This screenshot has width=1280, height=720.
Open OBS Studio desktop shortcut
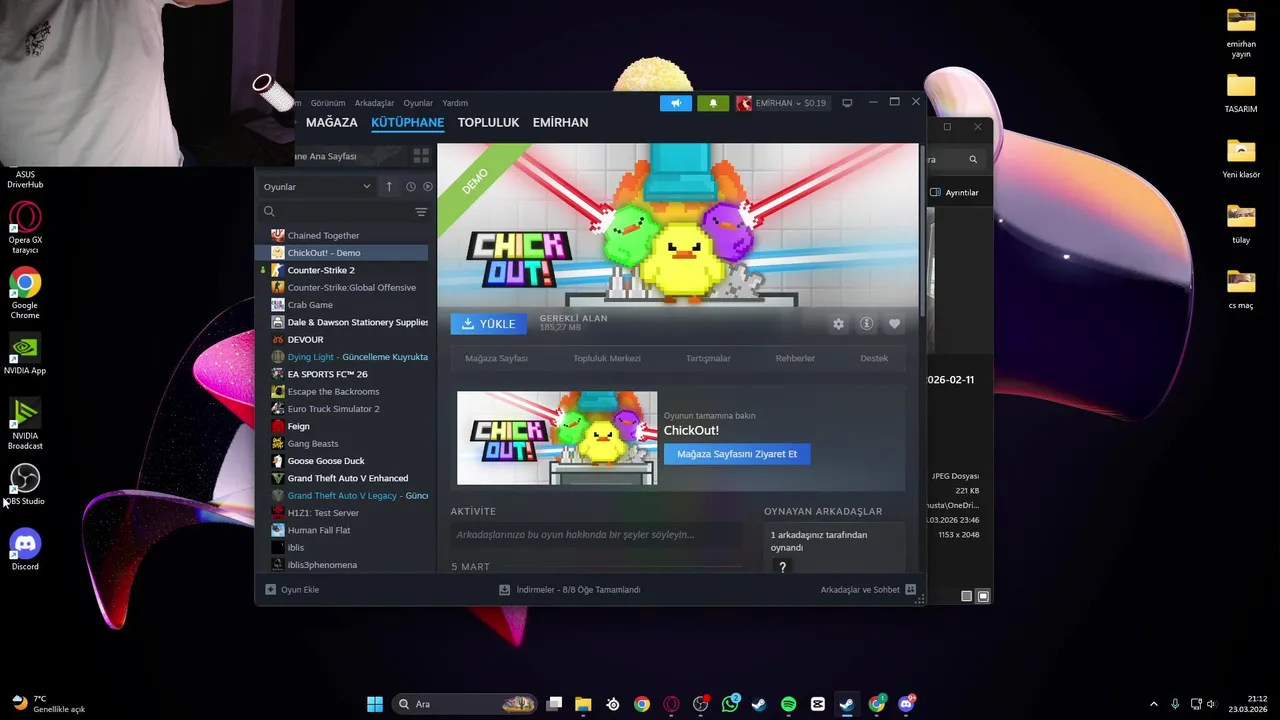[x=25, y=485]
